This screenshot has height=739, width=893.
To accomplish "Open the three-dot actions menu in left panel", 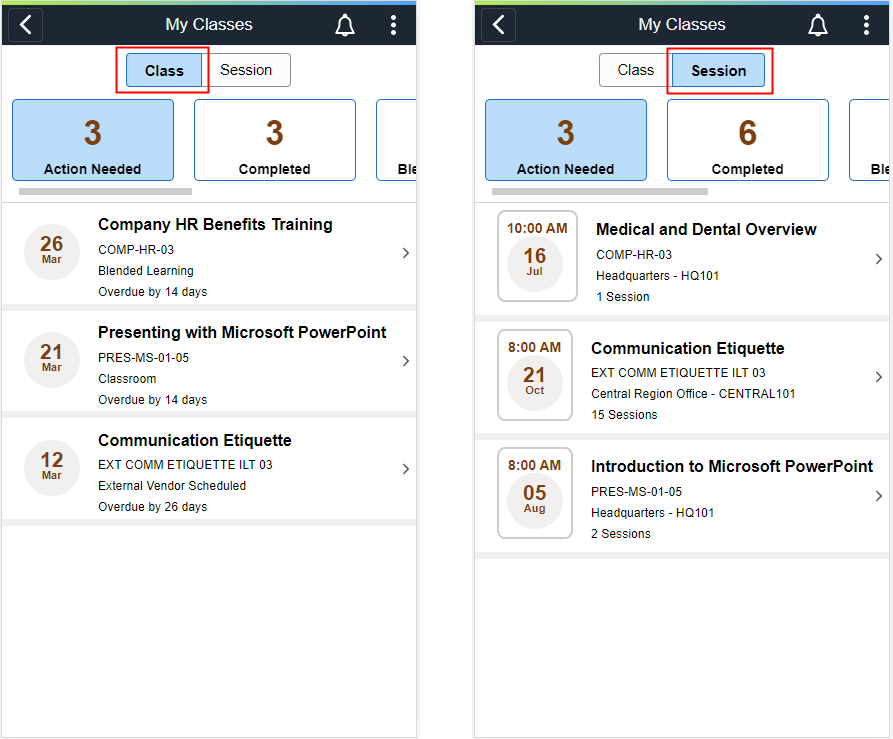I will coord(393,25).
